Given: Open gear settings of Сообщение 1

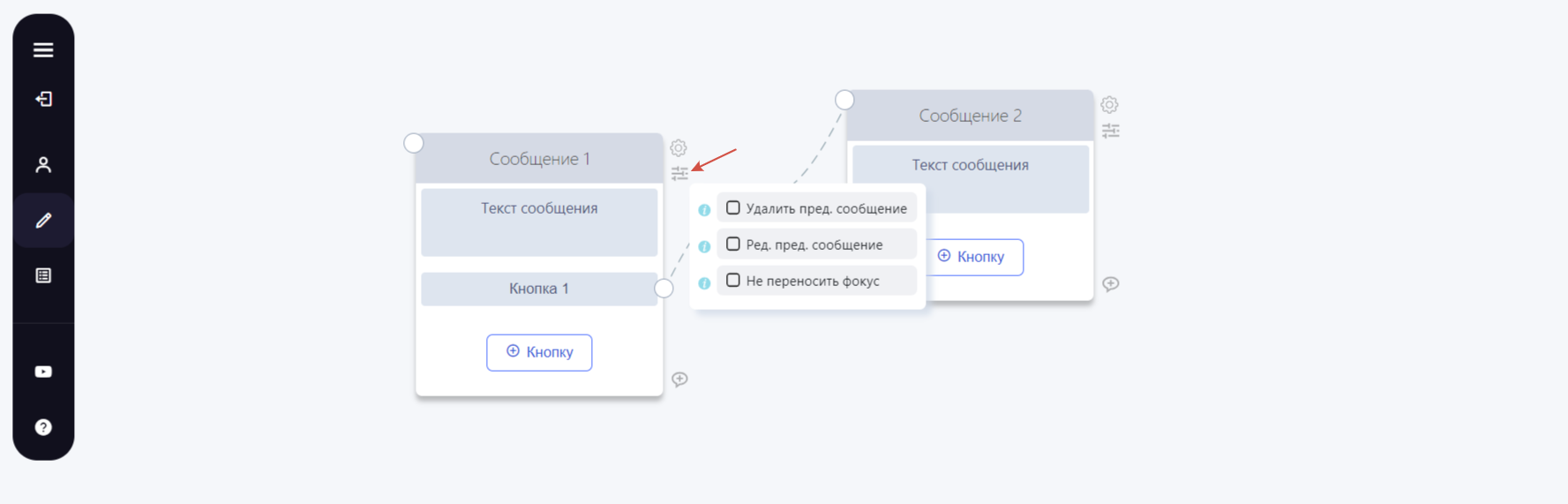Looking at the screenshot, I should [679, 147].
